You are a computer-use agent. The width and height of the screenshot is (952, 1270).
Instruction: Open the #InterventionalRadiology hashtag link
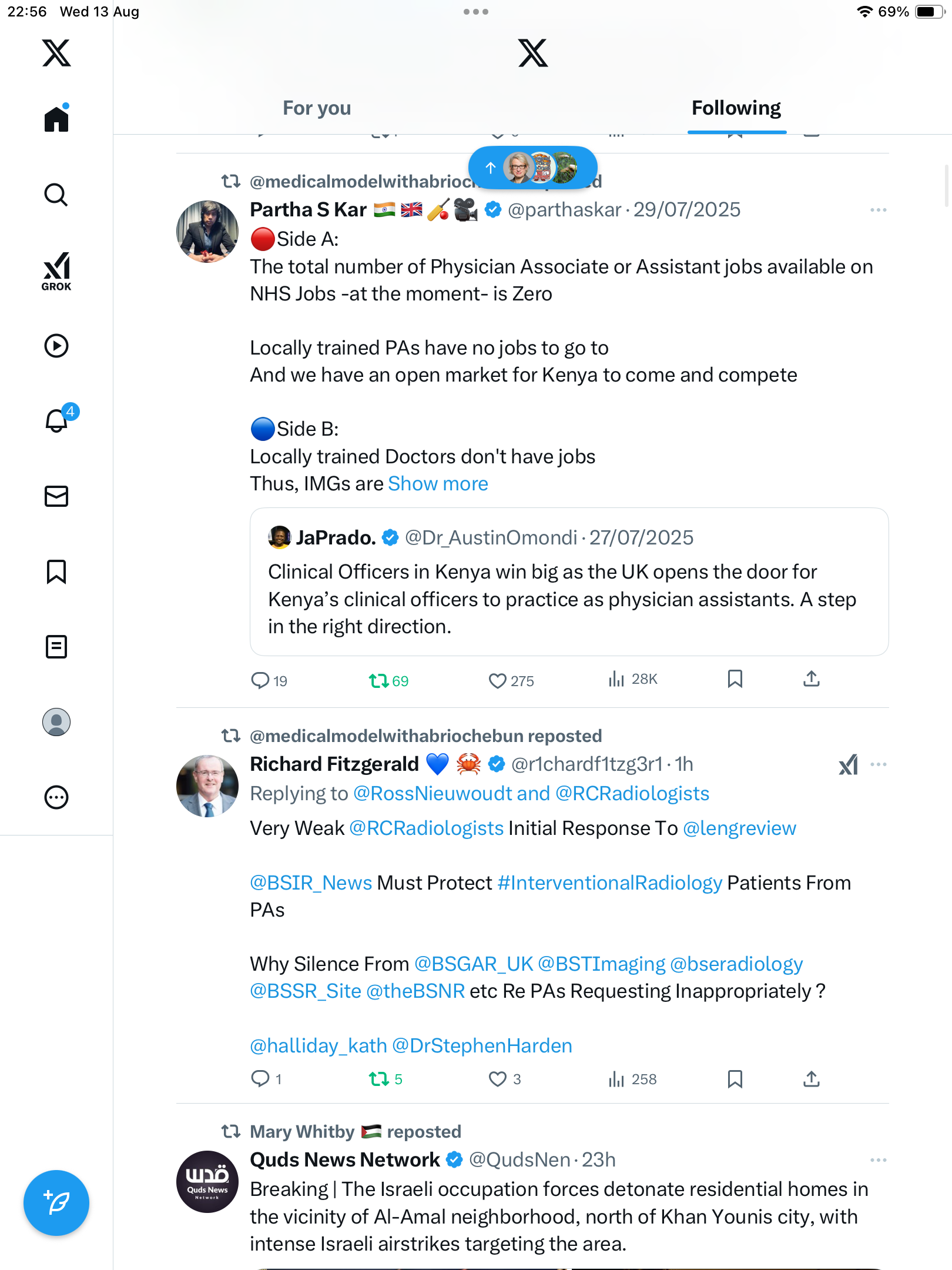609,883
